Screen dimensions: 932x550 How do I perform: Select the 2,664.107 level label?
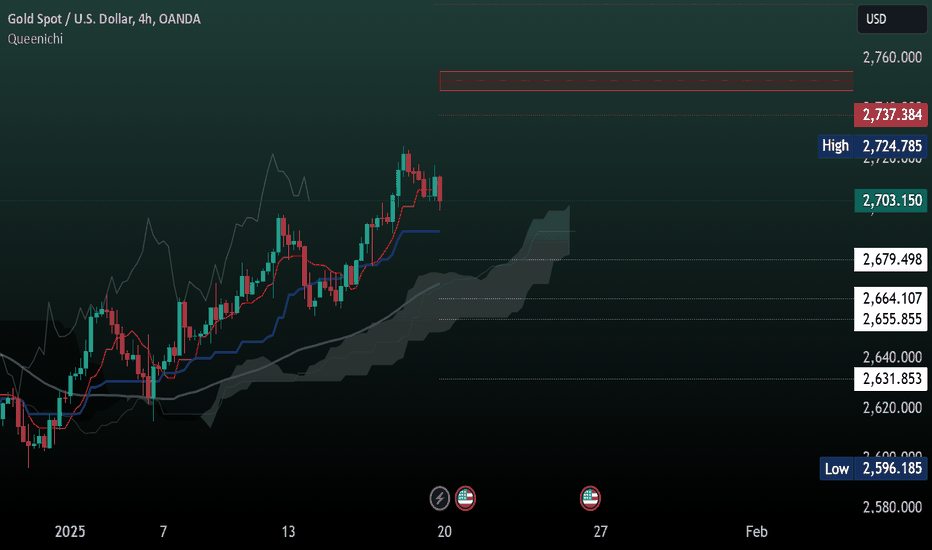[x=890, y=298]
